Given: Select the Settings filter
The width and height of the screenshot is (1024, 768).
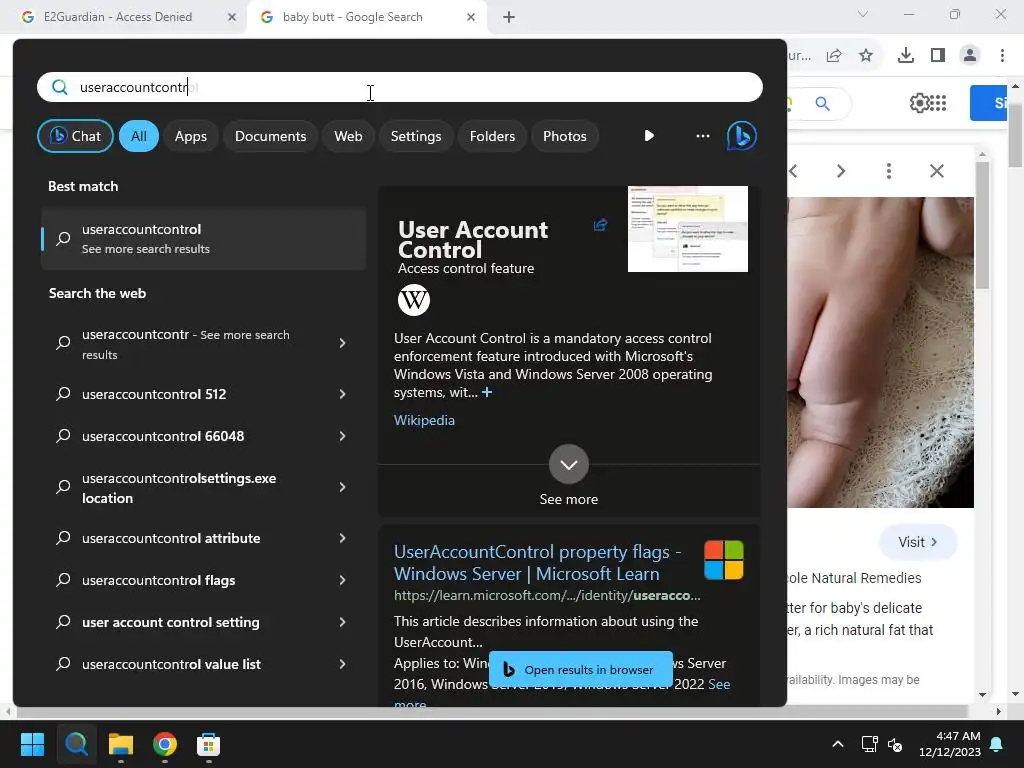Looking at the screenshot, I should (x=416, y=136).
